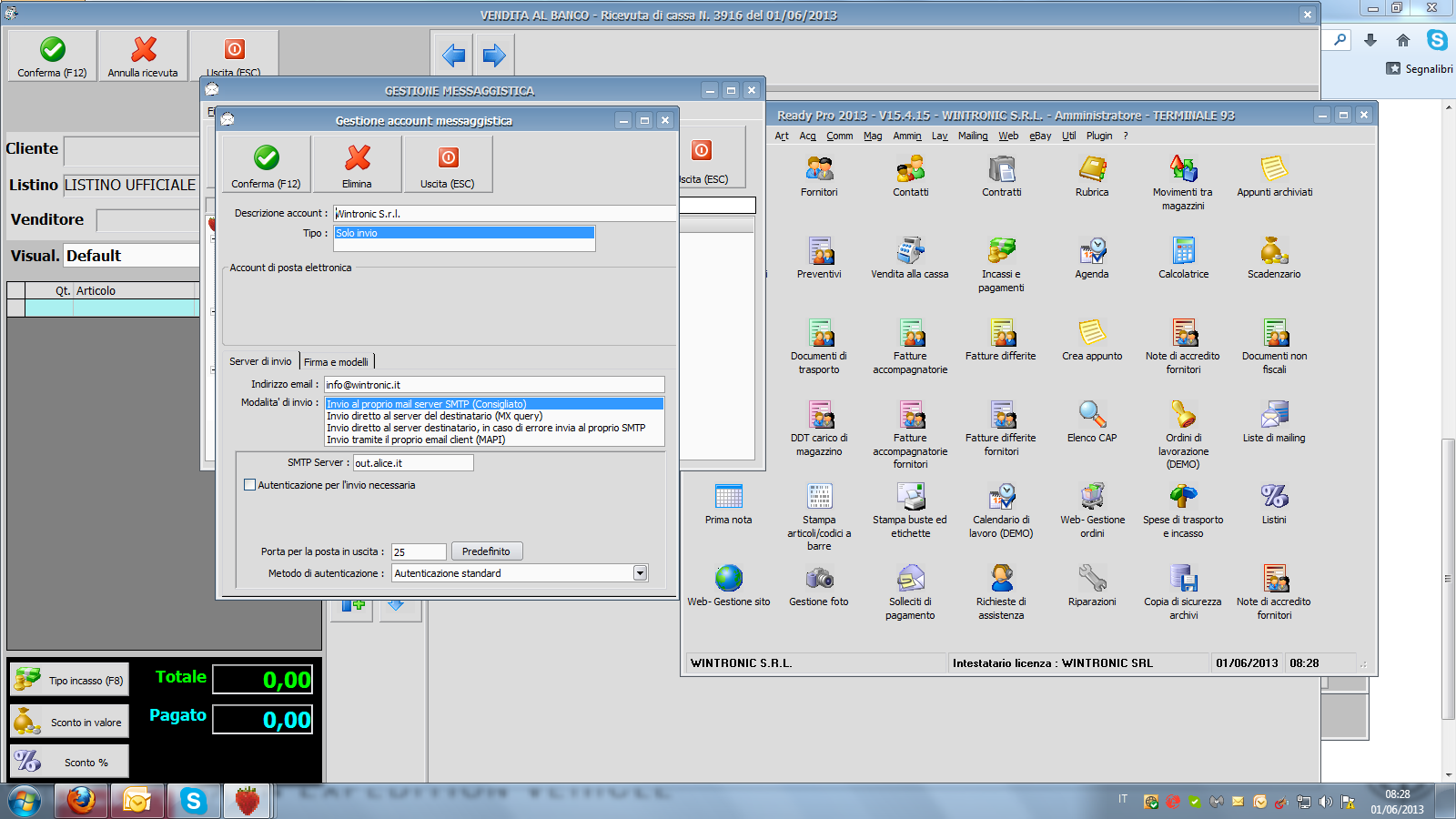Go to previous receipt with left arrow
This screenshot has height=819, width=1456.
click(453, 56)
